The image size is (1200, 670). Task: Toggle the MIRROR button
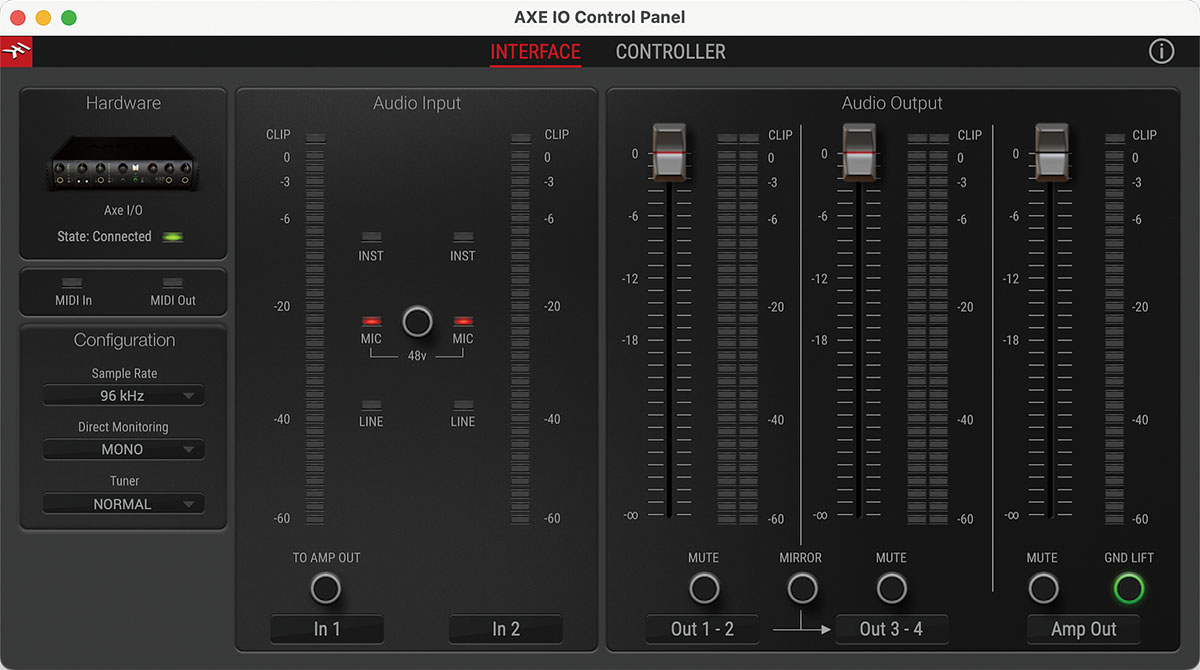pyautogui.click(x=802, y=588)
